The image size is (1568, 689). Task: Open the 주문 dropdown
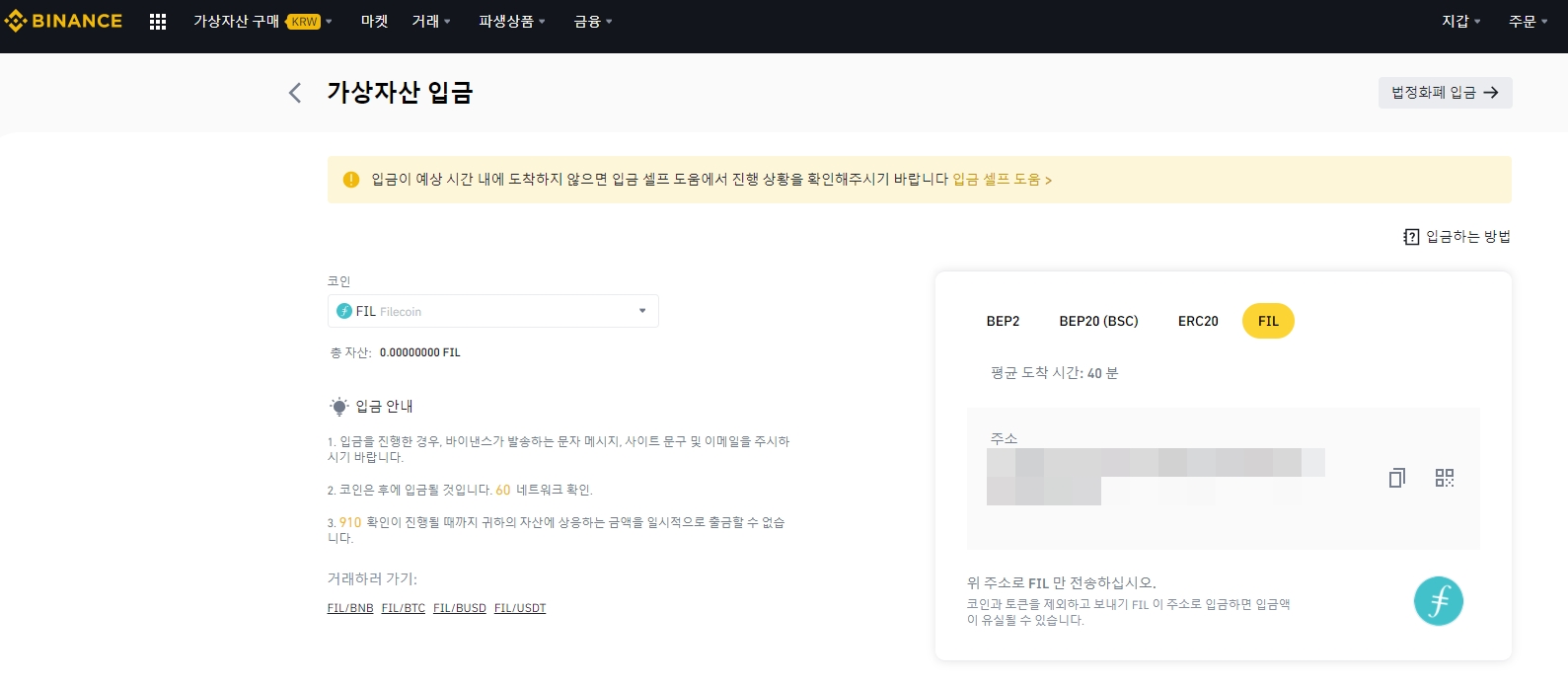point(1529,22)
